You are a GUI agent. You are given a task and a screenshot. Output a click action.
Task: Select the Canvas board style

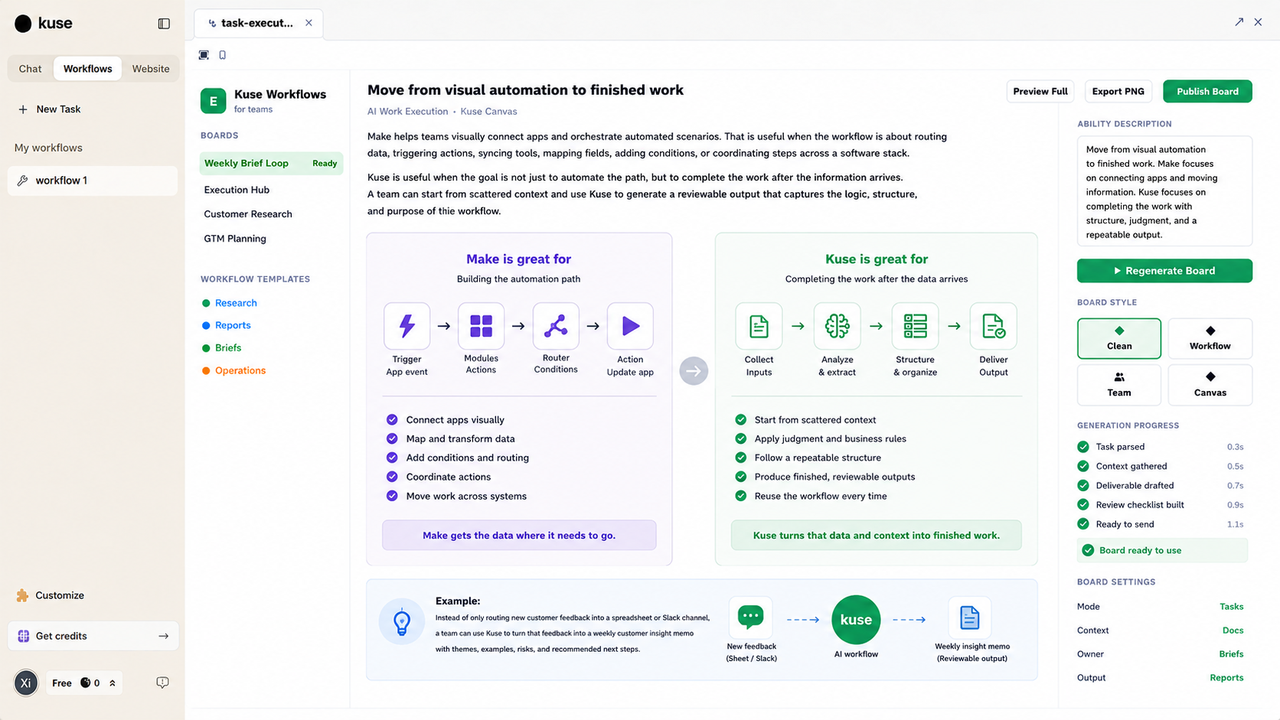1210,385
